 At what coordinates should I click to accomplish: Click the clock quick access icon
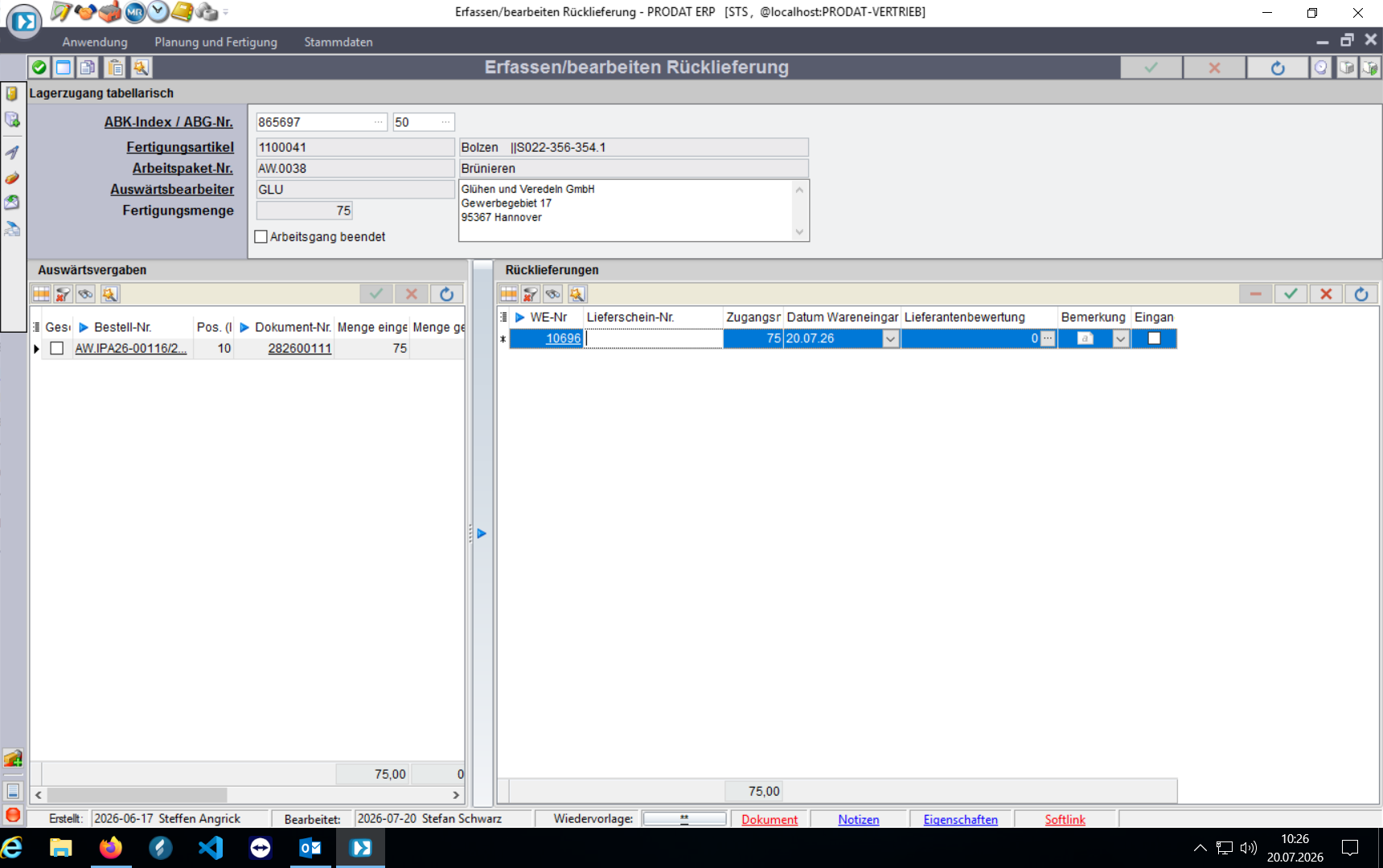click(158, 11)
